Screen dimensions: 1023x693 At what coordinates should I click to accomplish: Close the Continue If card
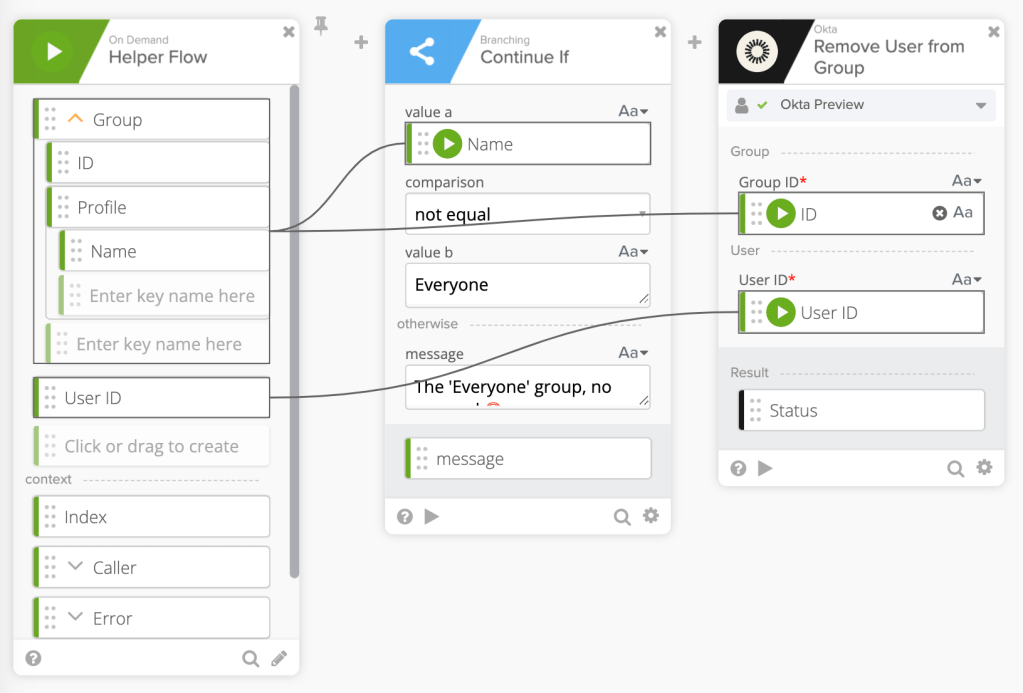click(x=660, y=32)
